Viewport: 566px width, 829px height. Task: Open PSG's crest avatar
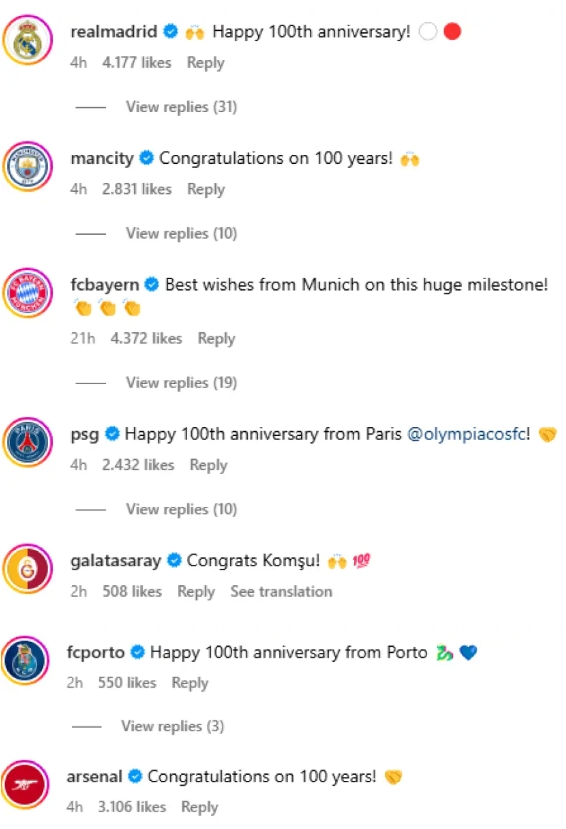pyautogui.click(x=27, y=442)
